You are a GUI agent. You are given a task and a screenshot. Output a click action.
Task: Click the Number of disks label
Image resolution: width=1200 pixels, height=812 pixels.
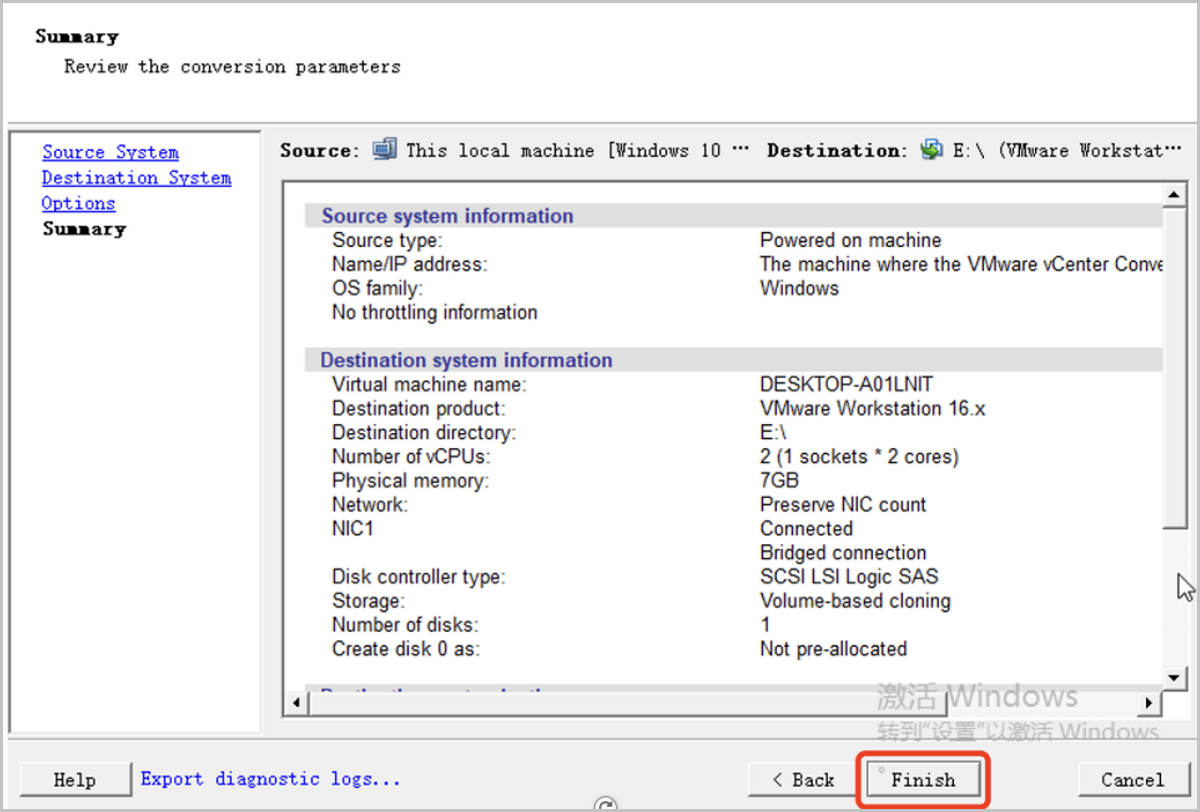click(x=405, y=625)
